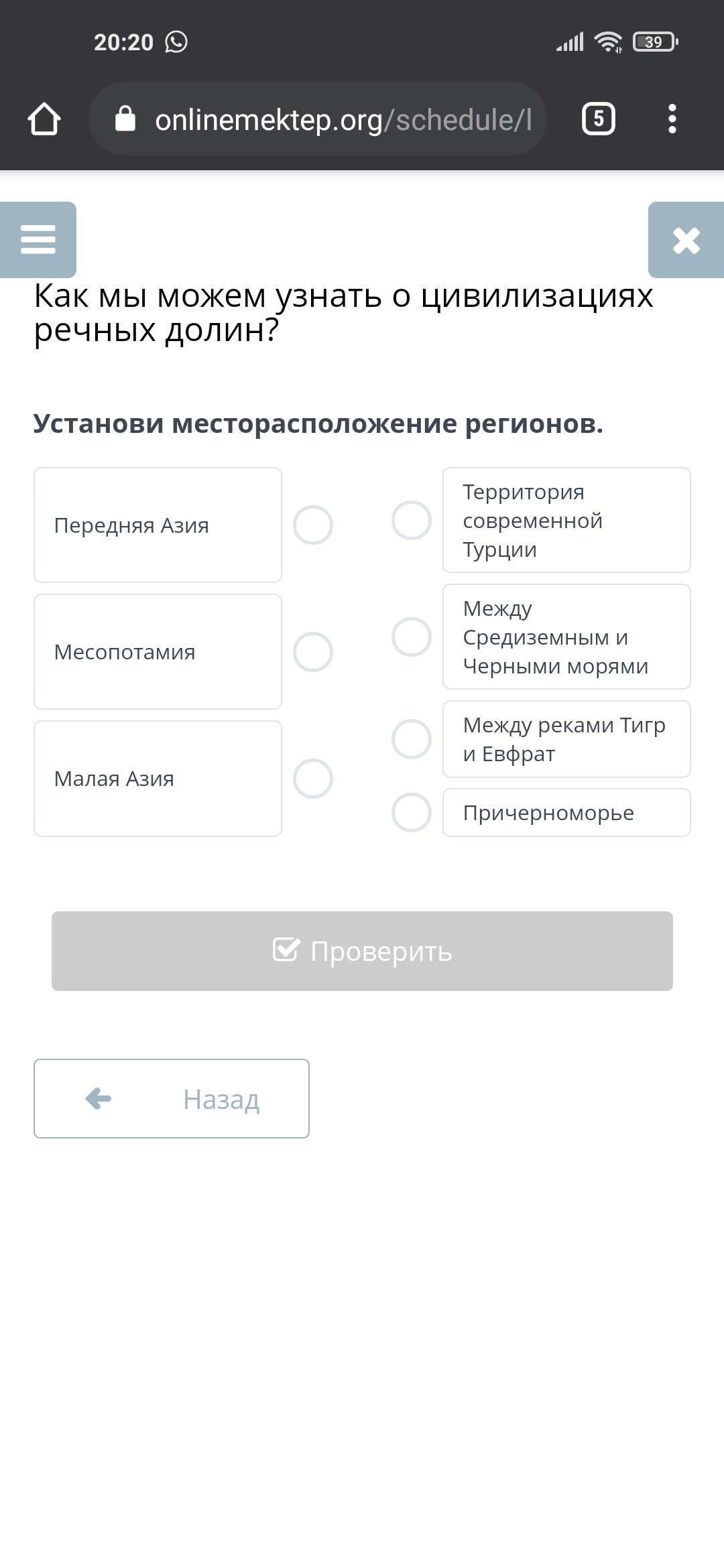Tap the battery indicator in status bar

[x=654, y=42]
